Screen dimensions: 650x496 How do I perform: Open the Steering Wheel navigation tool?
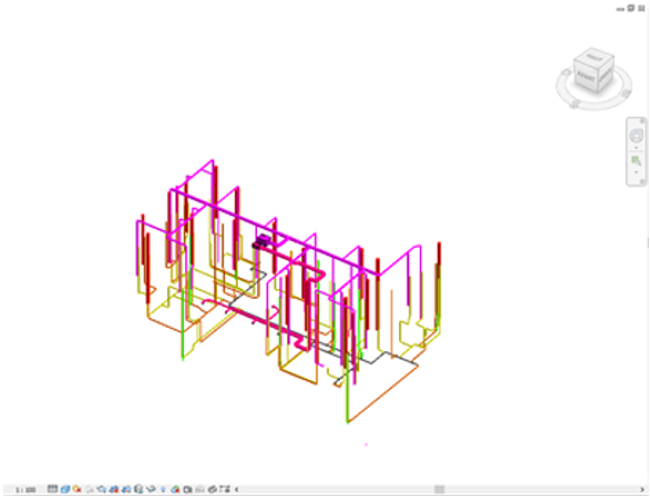point(635,135)
